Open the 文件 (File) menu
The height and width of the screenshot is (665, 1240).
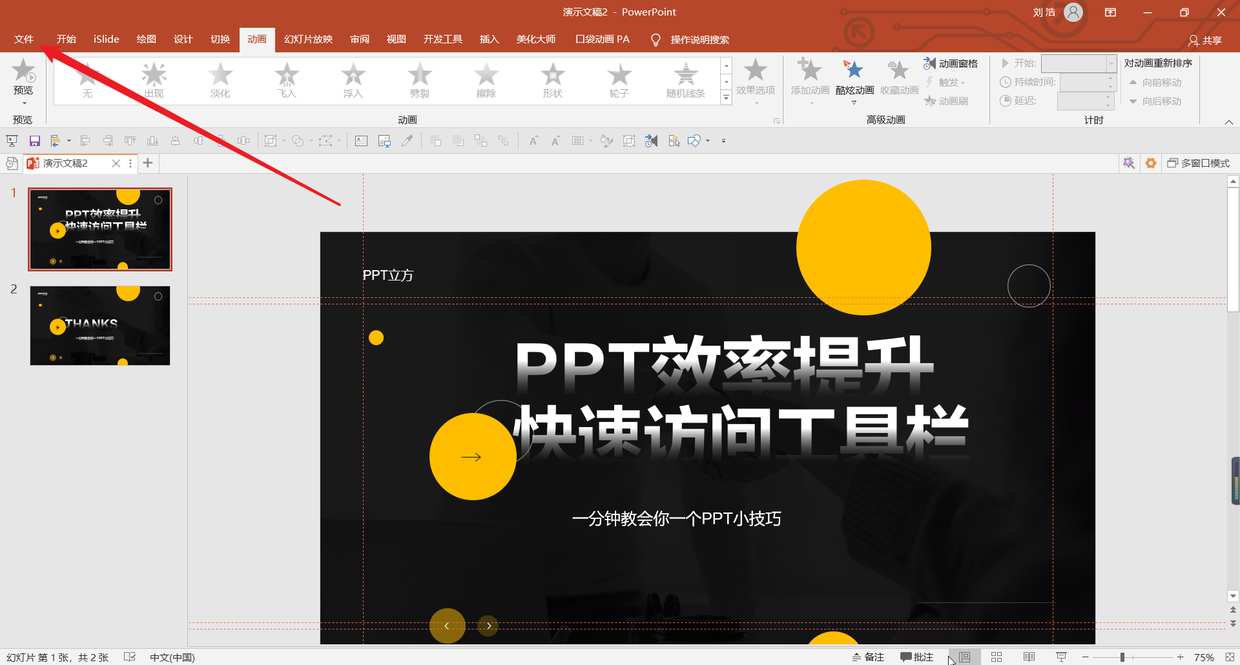[x=24, y=40]
